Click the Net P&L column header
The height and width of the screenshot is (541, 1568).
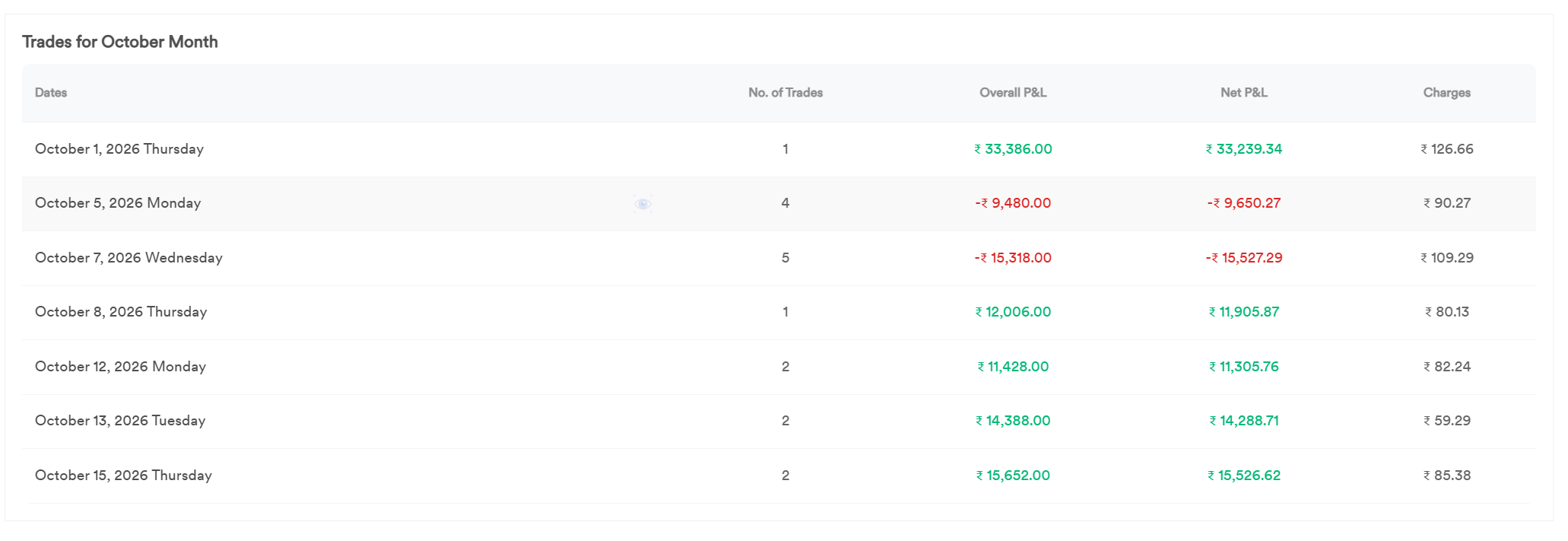click(x=1244, y=93)
